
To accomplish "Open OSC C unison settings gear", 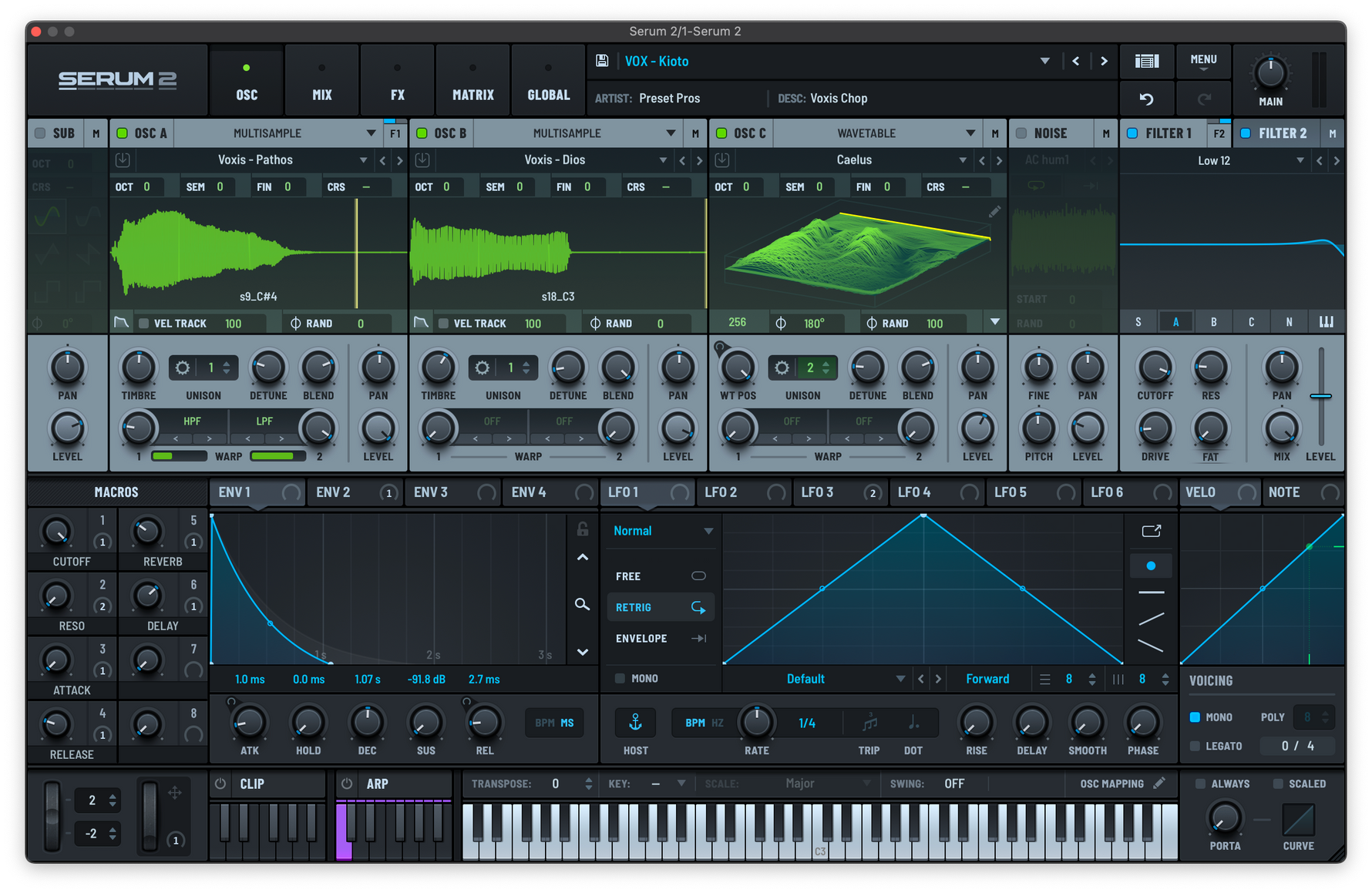I will [782, 368].
